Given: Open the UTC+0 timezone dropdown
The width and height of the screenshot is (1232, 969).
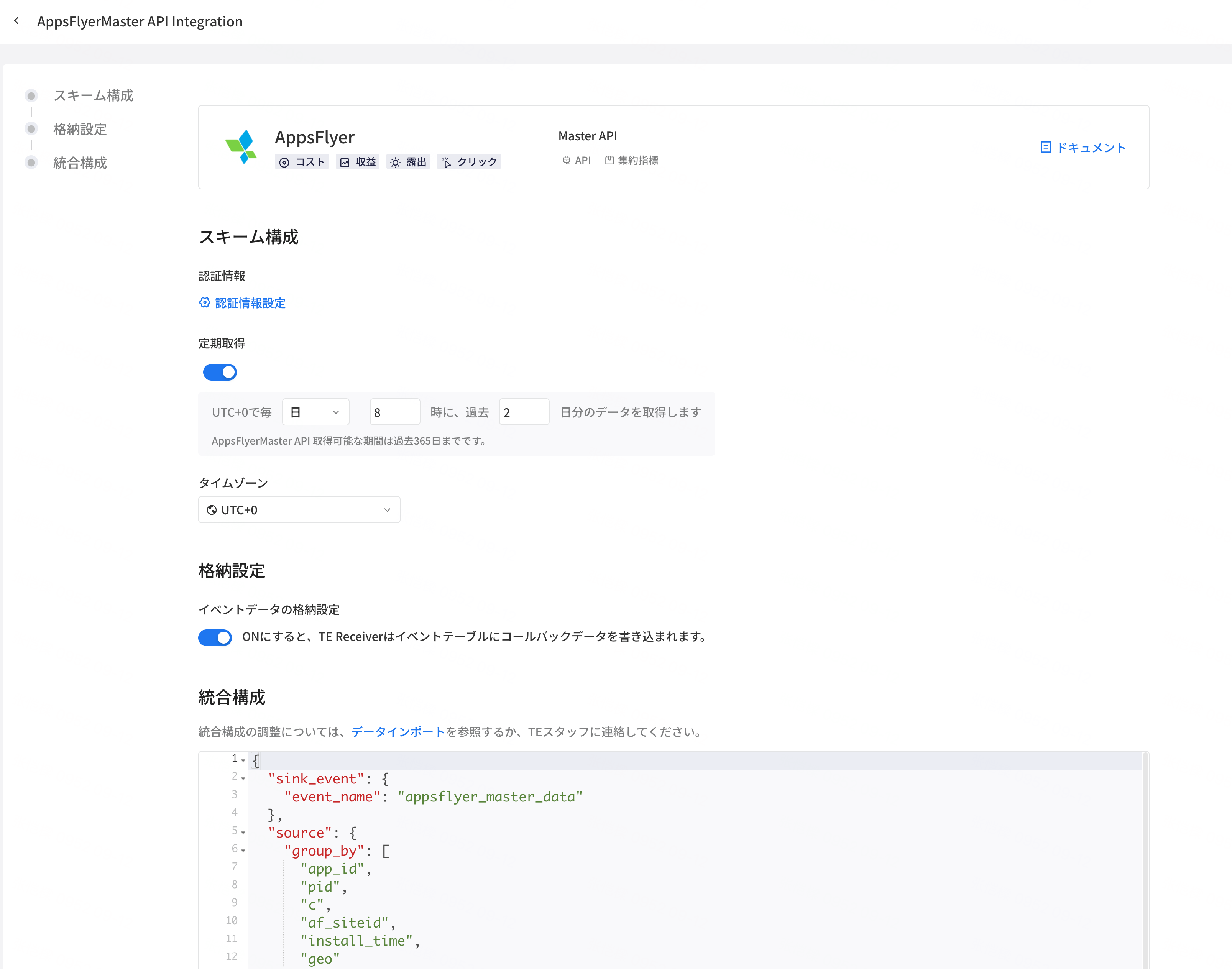Looking at the screenshot, I should click(x=299, y=510).
